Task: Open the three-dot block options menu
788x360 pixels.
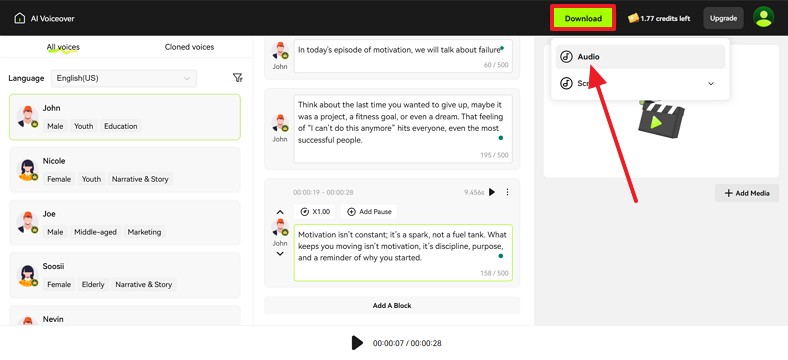Action: tap(507, 192)
